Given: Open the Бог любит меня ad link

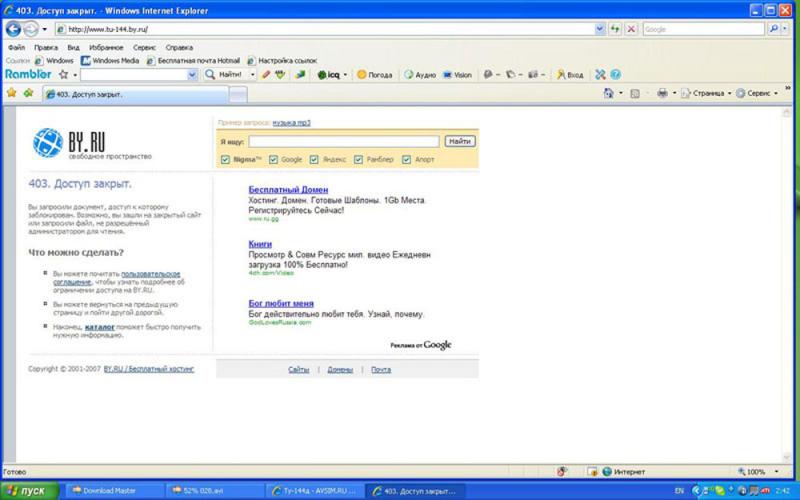Looking at the screenshot, I should pos(281,303).
